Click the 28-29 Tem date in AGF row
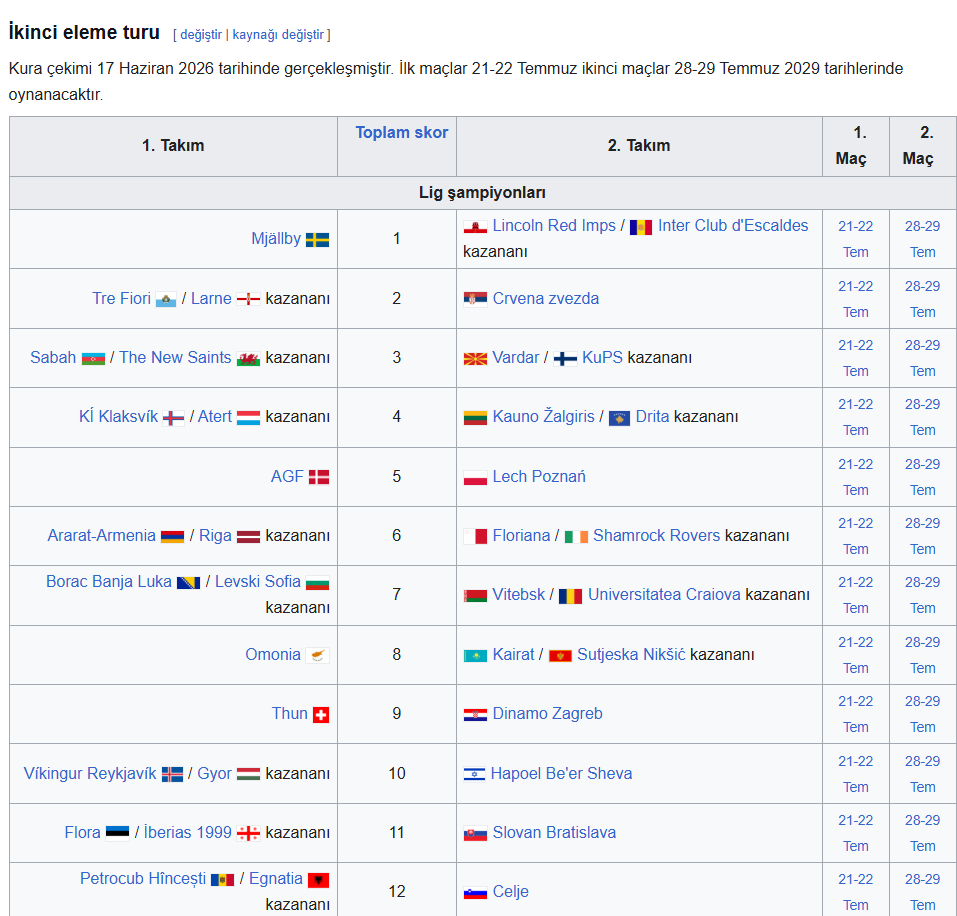This screenshot has width=957, height=916. tap(922, 477)
